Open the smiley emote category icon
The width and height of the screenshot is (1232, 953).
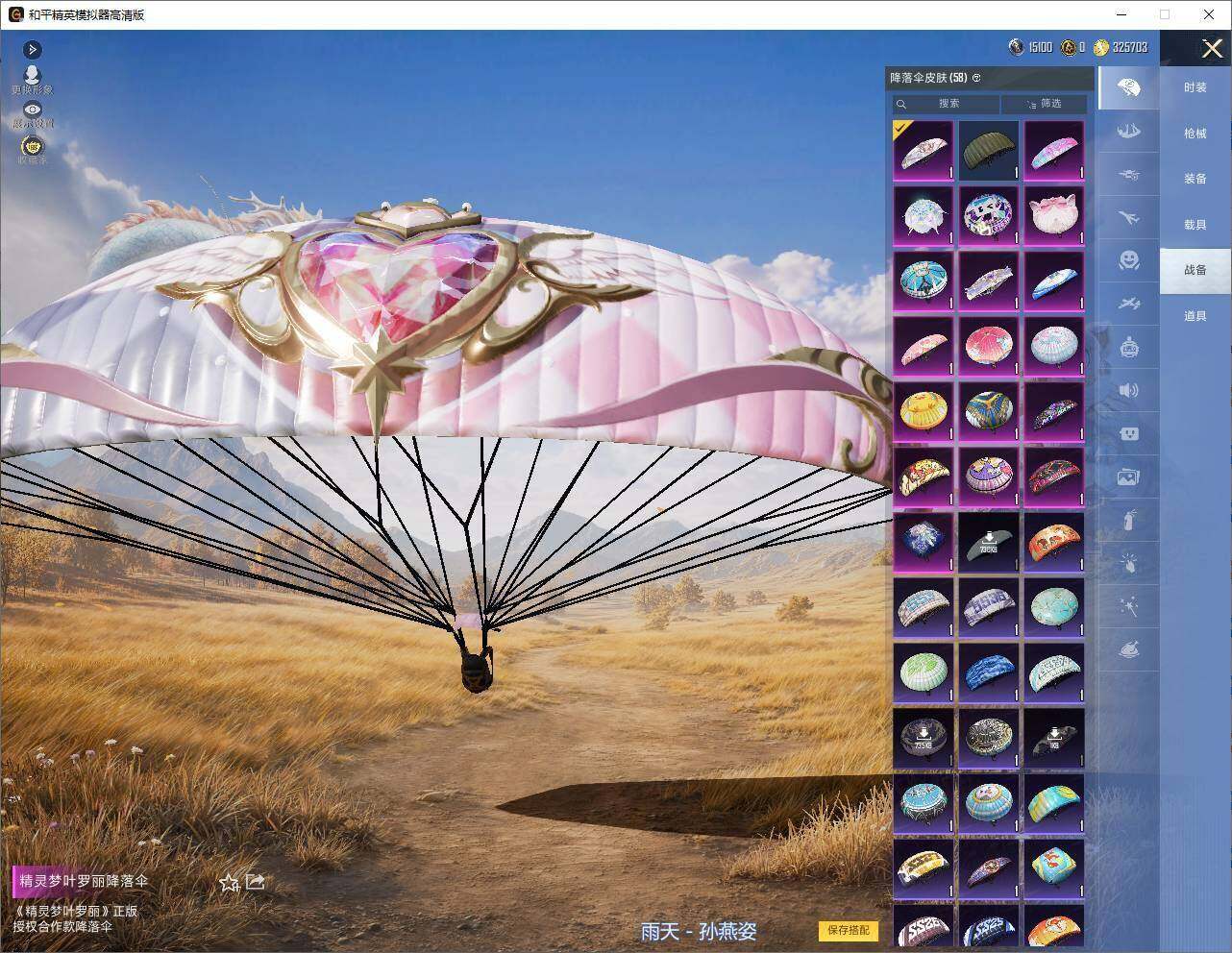(x=1128, y=260)
